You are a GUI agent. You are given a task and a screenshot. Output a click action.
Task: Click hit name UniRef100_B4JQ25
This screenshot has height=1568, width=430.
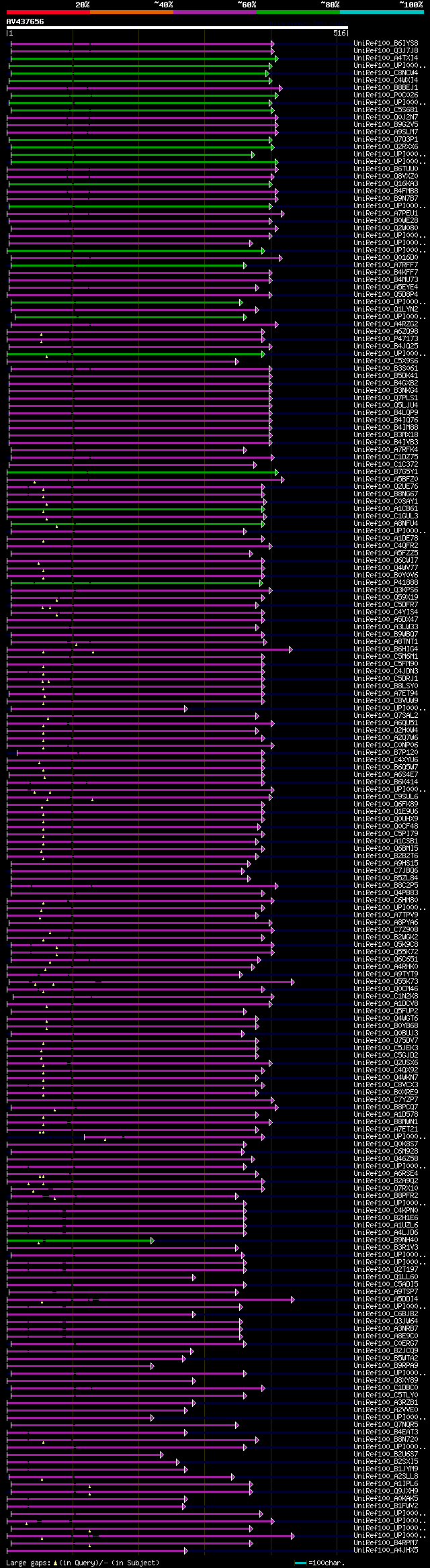pyautogui.click(x=386, y=346)
